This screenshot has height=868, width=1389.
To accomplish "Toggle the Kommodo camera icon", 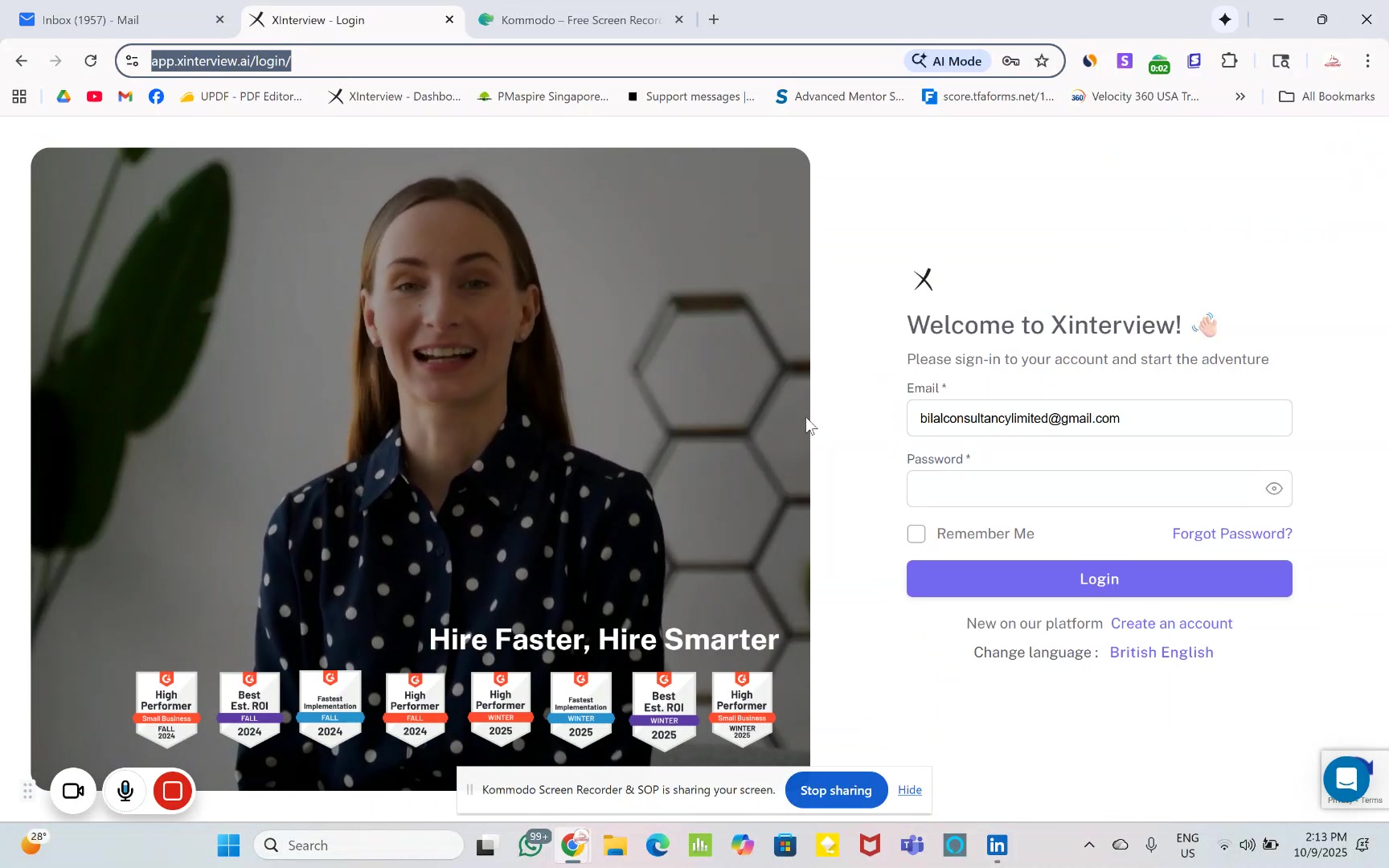I will [73, 791].
